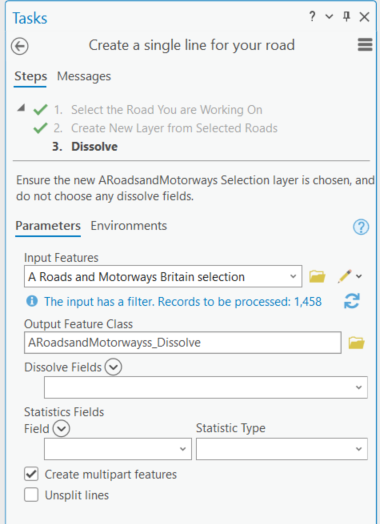Open the blue tool help circle icon
This screenshot has height=524, width=380.
click(361, 227)
